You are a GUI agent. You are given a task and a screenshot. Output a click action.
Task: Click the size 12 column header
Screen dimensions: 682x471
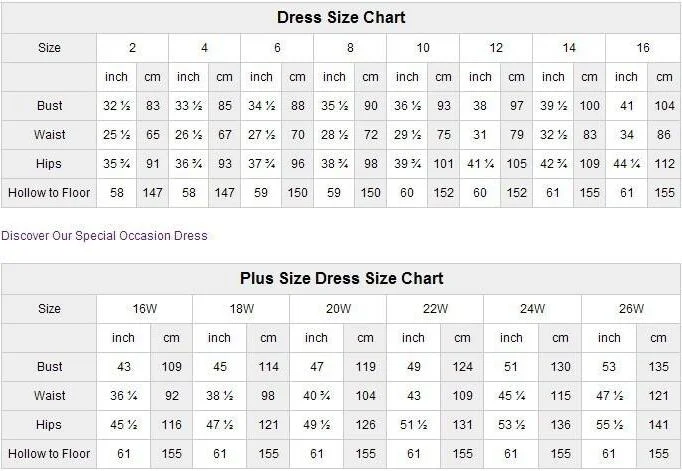pyautogui.click(x=496, y=48)
